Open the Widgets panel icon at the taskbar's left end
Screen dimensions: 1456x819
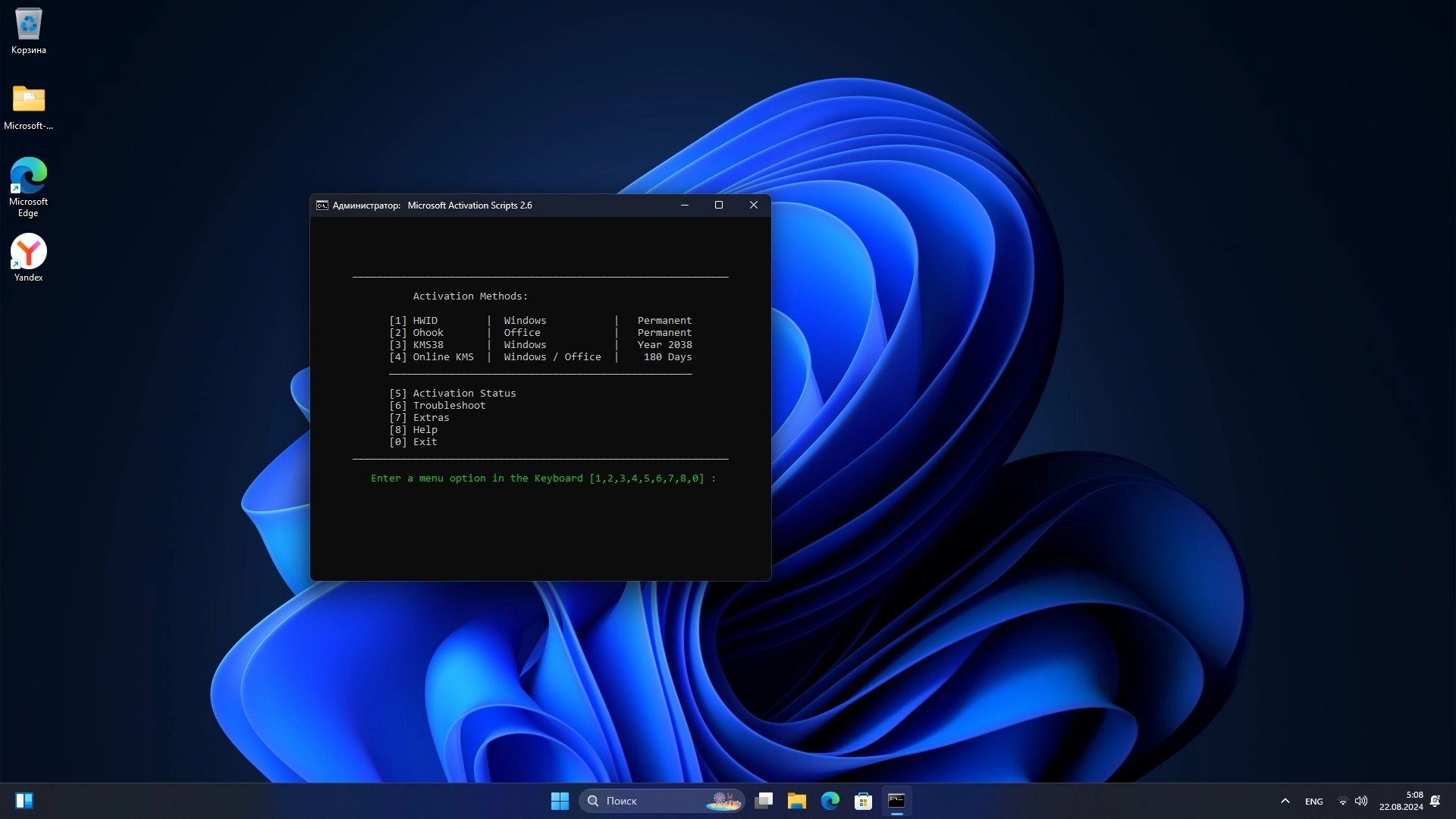tap(24, 801)
